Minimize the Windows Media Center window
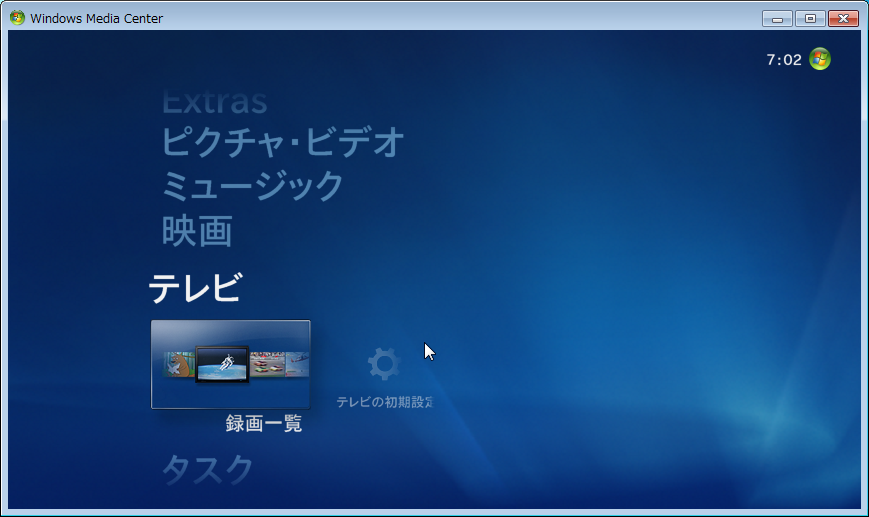The height and width of the screenshot is (517, 869). 777,19
